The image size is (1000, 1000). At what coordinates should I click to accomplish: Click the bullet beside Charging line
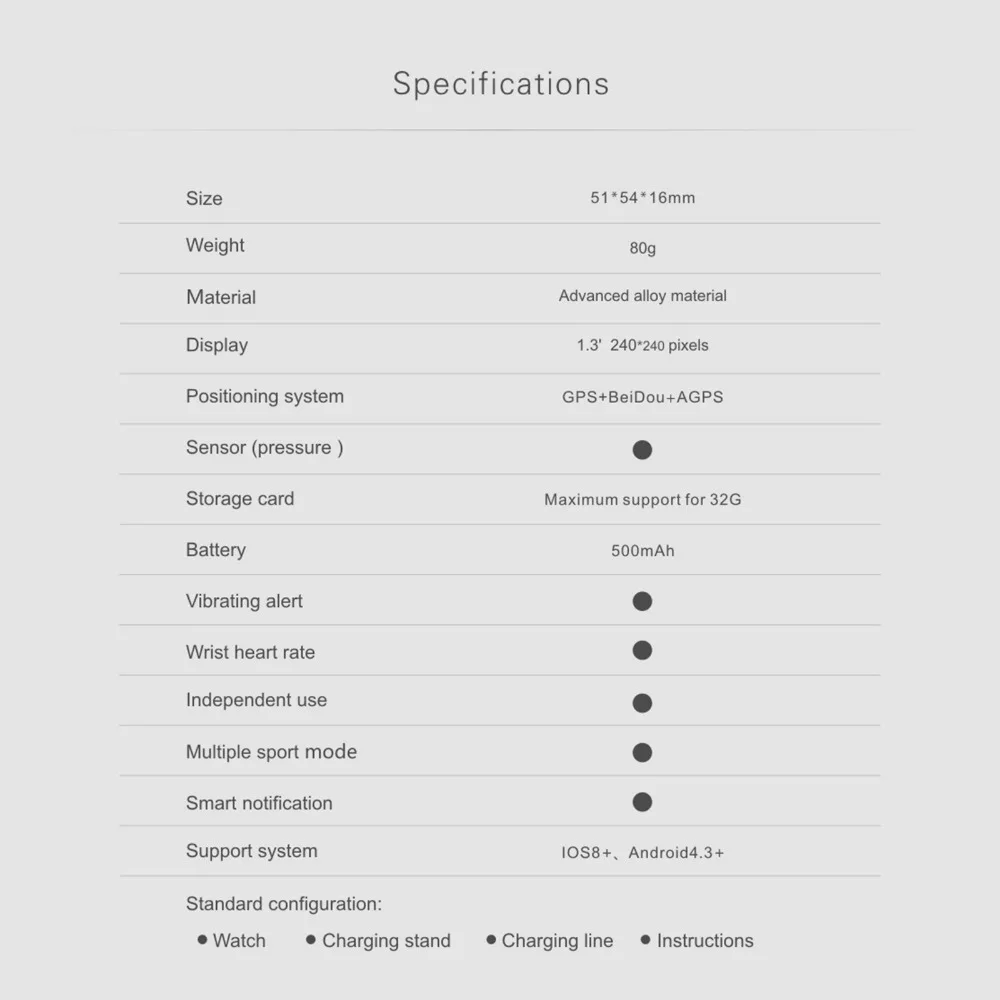491,939
